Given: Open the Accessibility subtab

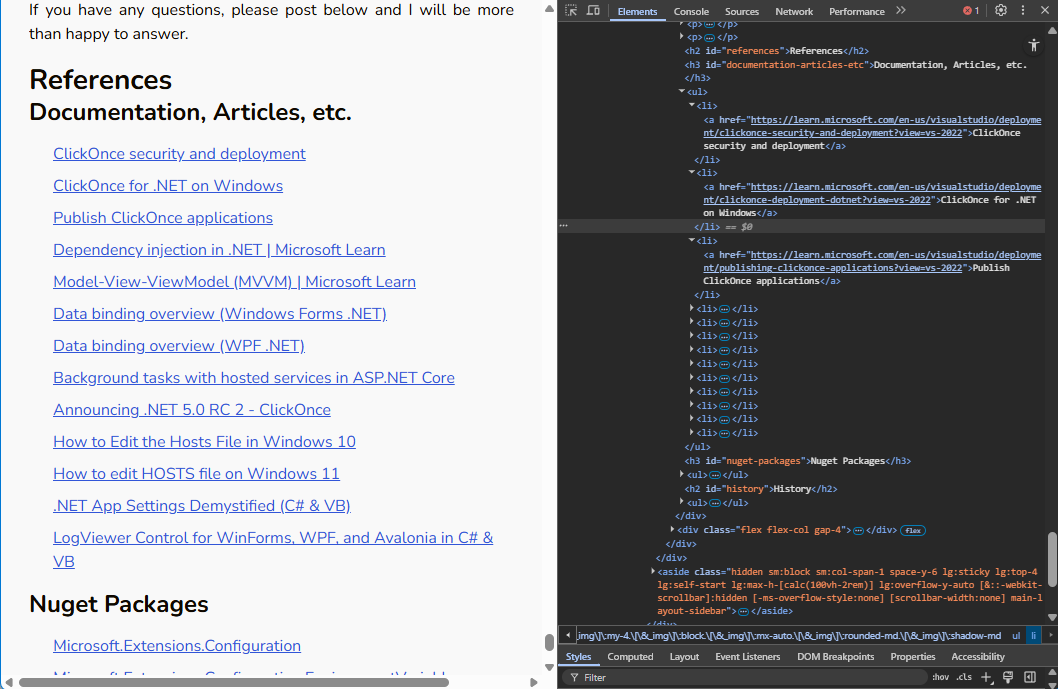Looking at the screenshot, I should pos(978,657).
